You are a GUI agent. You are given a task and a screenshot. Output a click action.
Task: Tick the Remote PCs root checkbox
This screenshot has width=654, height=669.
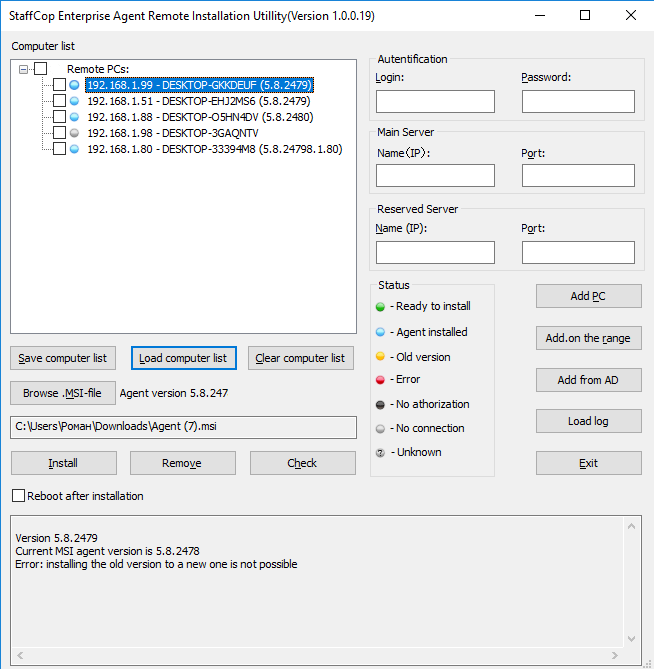[x=40, y=69]
